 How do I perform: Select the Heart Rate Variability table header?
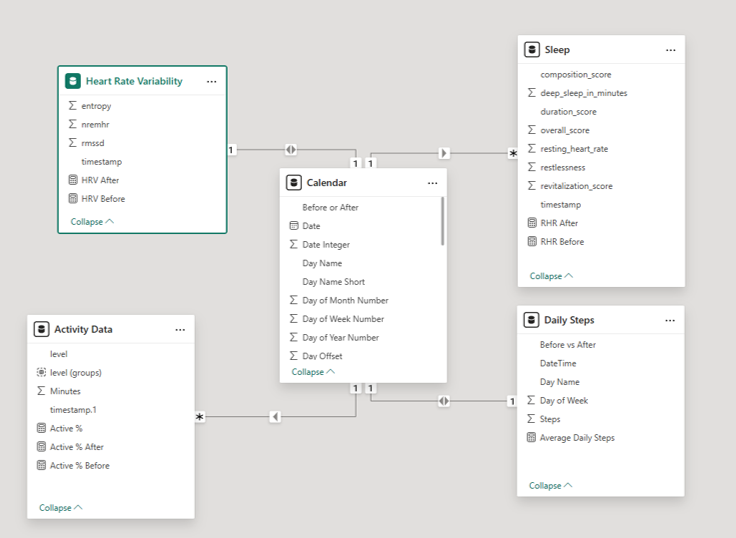142,81
